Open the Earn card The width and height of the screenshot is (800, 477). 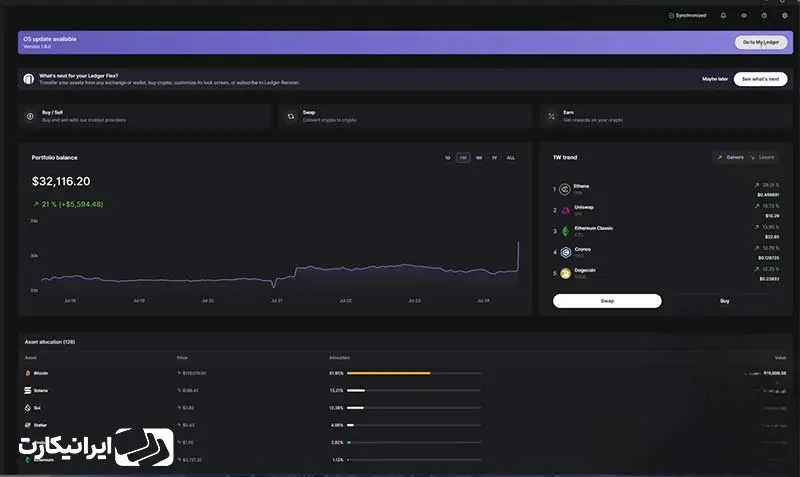click(666, 116)
